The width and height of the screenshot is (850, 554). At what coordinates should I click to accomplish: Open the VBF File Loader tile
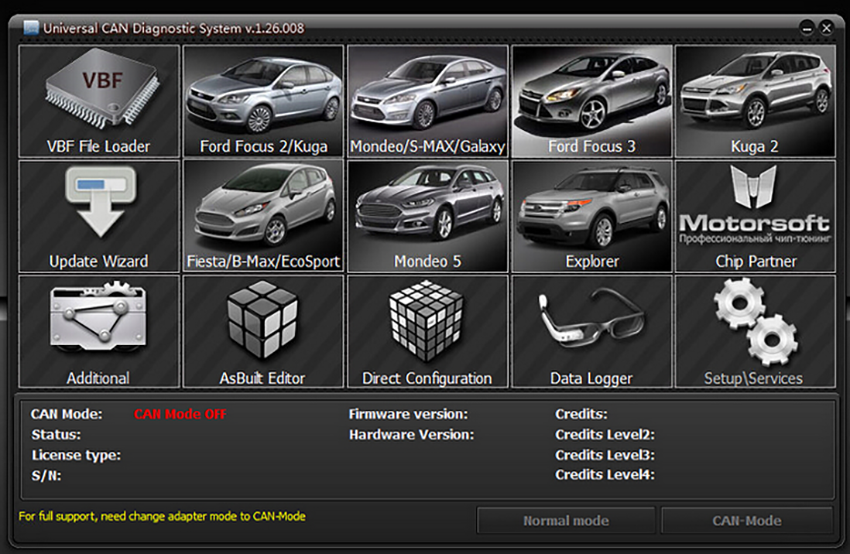99,101
